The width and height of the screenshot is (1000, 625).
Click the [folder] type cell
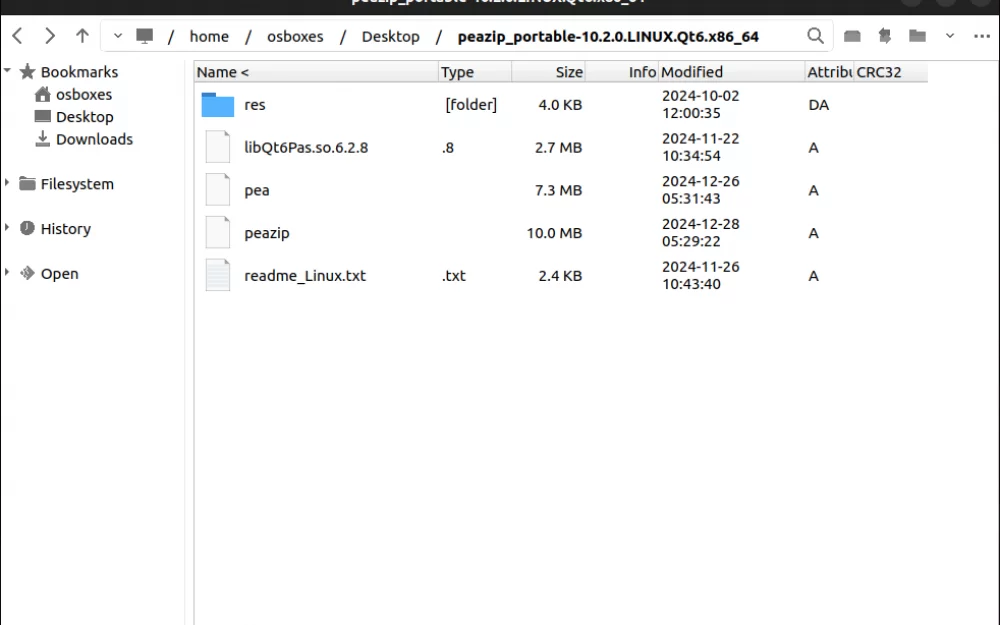point(471,105)
